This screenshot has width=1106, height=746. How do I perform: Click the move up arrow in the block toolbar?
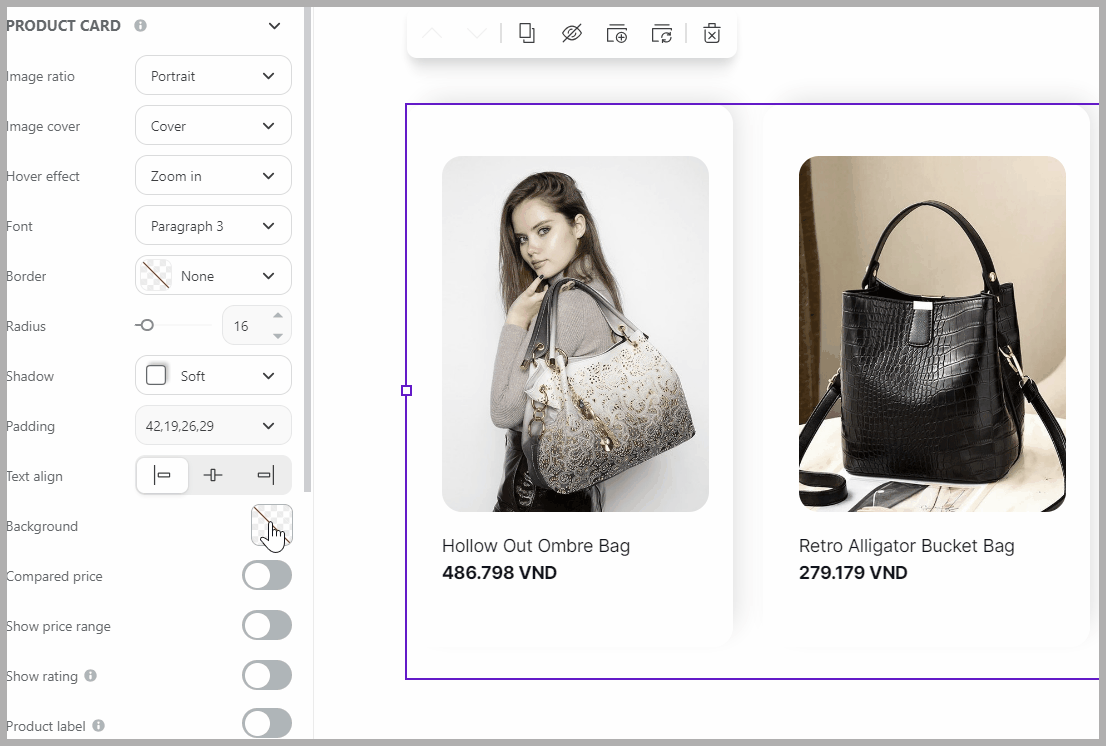pos(432,33)
